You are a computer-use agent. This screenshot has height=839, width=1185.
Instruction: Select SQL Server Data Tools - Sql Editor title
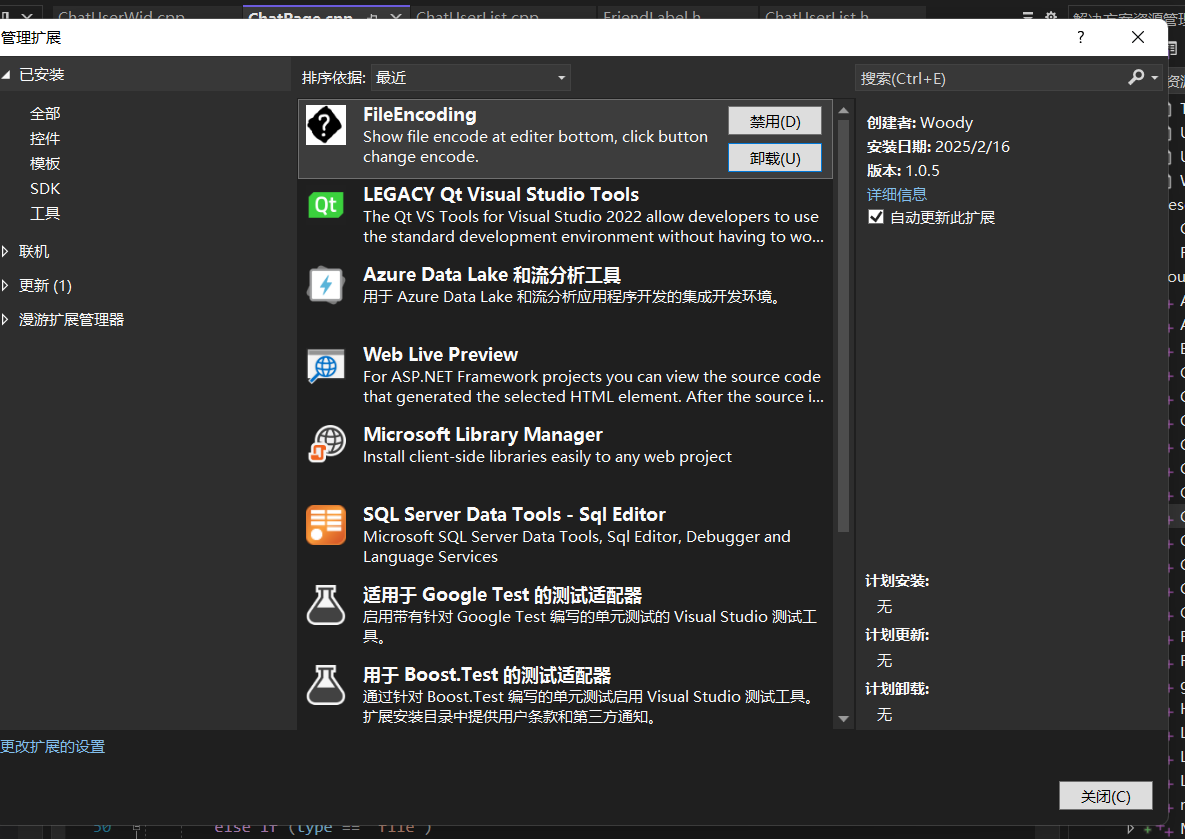[514, 515]
